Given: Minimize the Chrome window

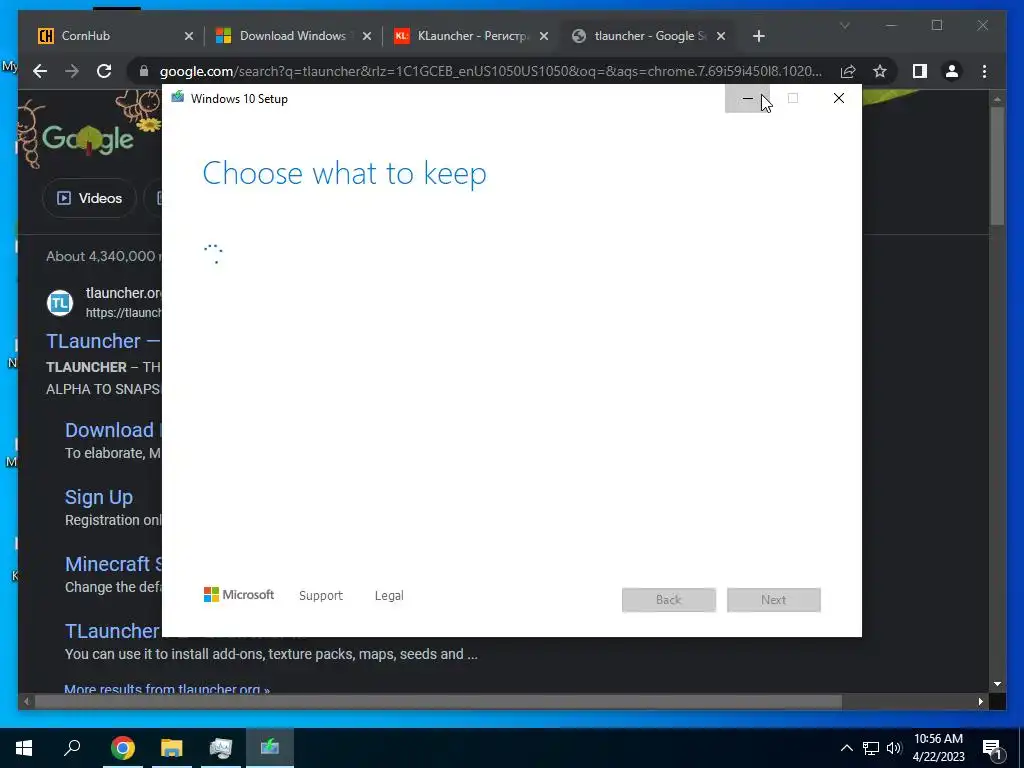Looking at the screenshot, I should click(x=891, y=25).
